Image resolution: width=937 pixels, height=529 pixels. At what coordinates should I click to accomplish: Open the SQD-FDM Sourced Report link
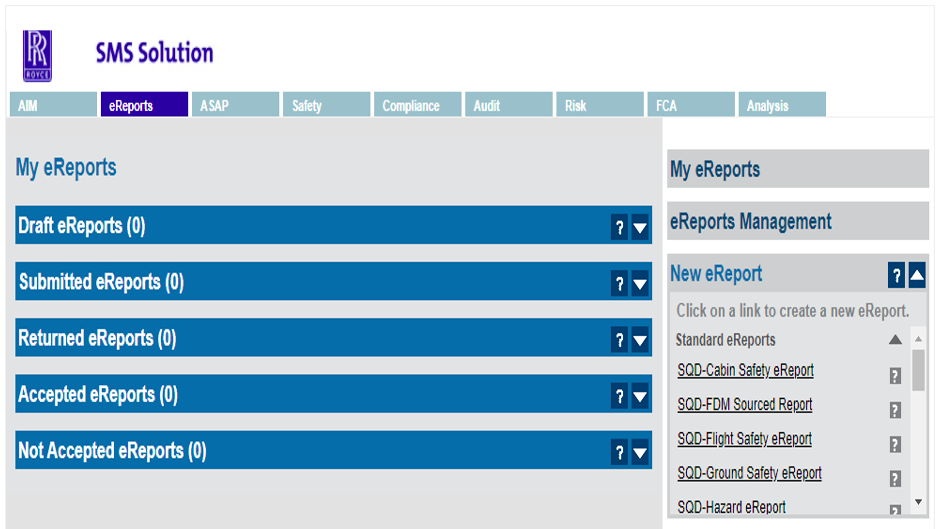744,405
